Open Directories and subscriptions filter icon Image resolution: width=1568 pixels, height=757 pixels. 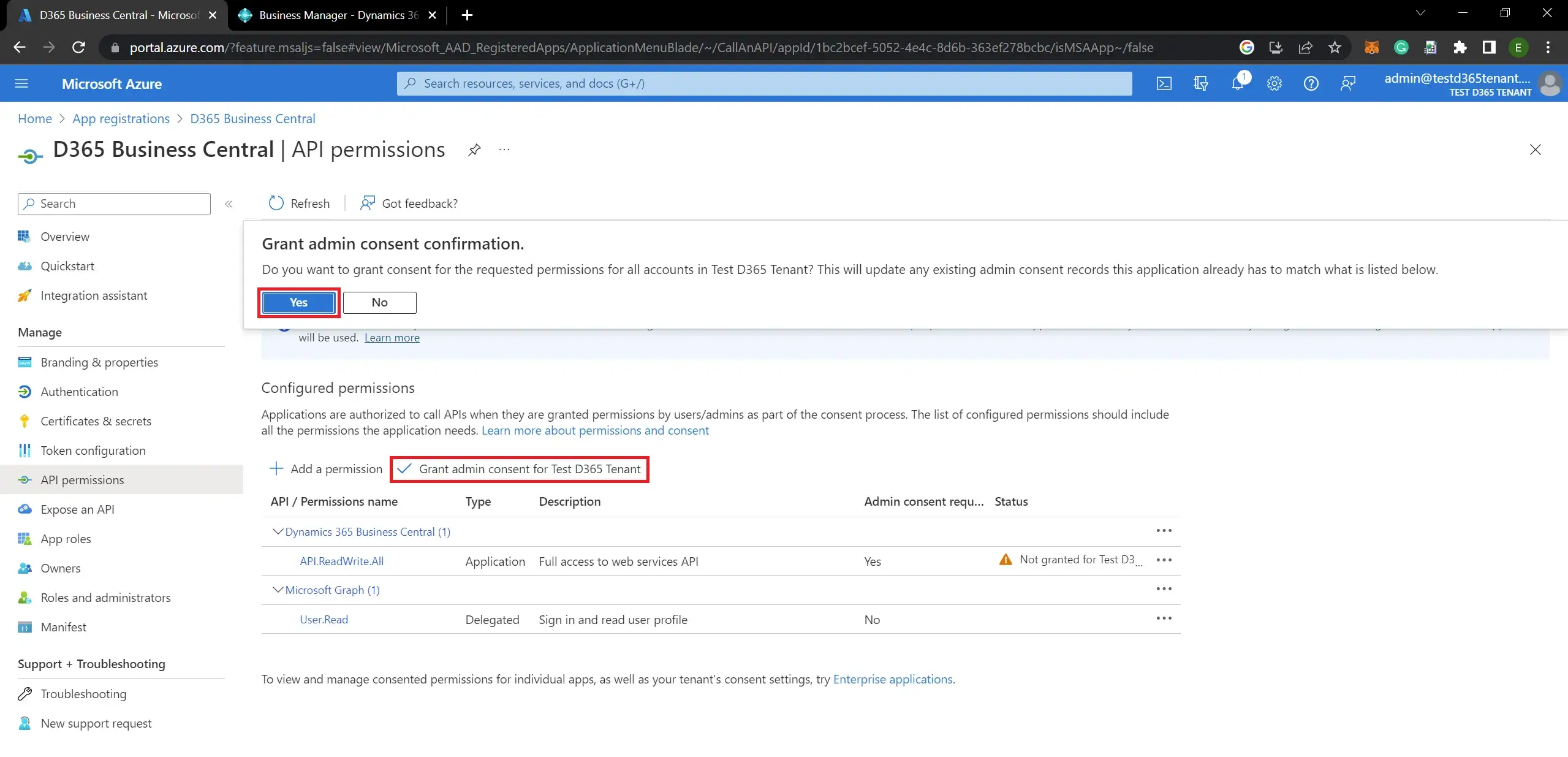(x=1201, y=83)
